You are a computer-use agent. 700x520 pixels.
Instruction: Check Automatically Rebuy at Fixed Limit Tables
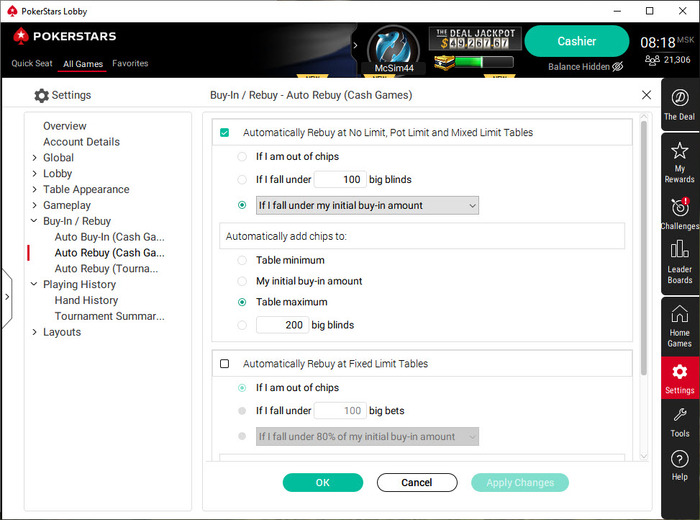[225, 364]
